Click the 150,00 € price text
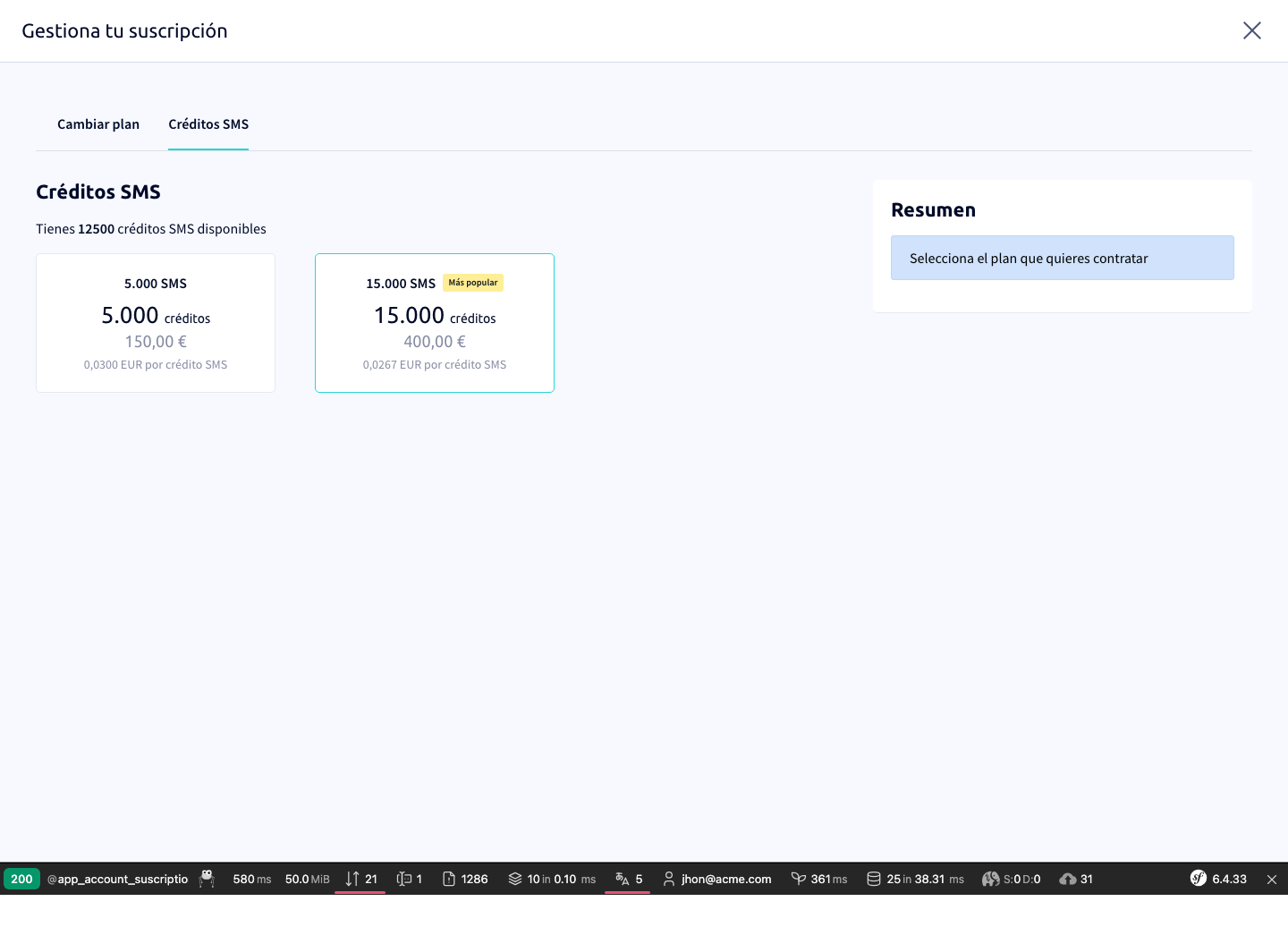This screenshot has height=927, width=1288. point(156,342)
